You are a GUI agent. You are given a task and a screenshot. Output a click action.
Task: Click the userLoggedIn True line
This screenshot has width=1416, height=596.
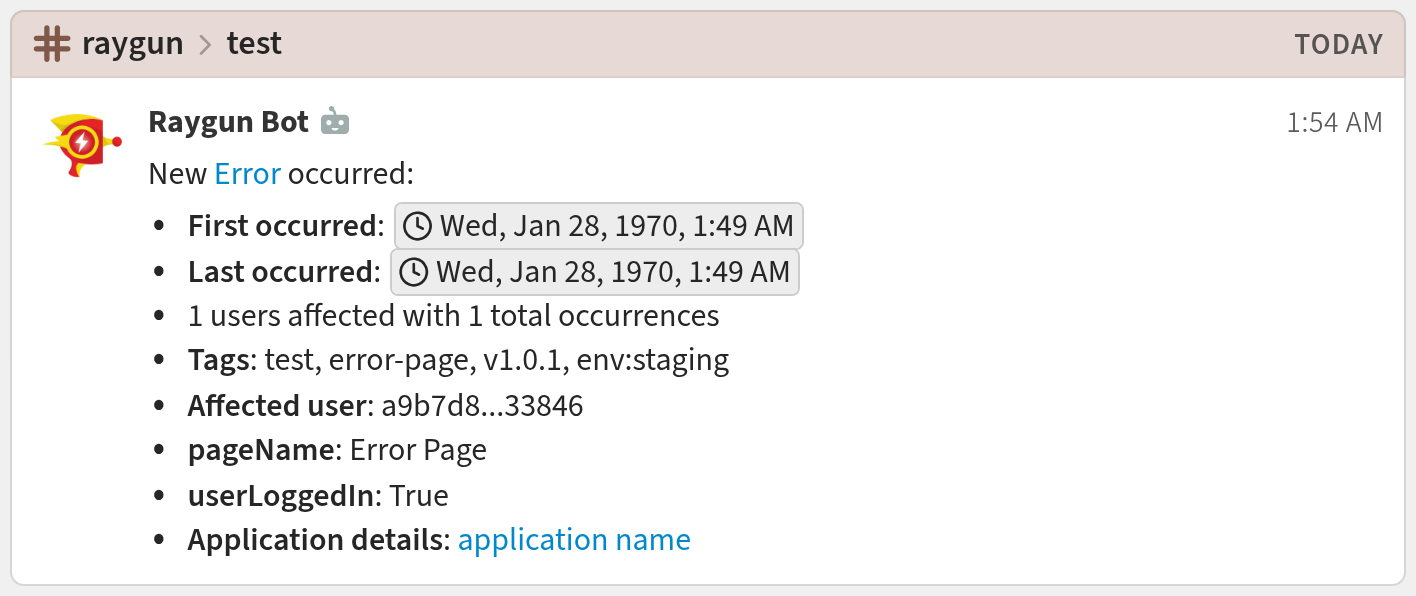[318, 496]
